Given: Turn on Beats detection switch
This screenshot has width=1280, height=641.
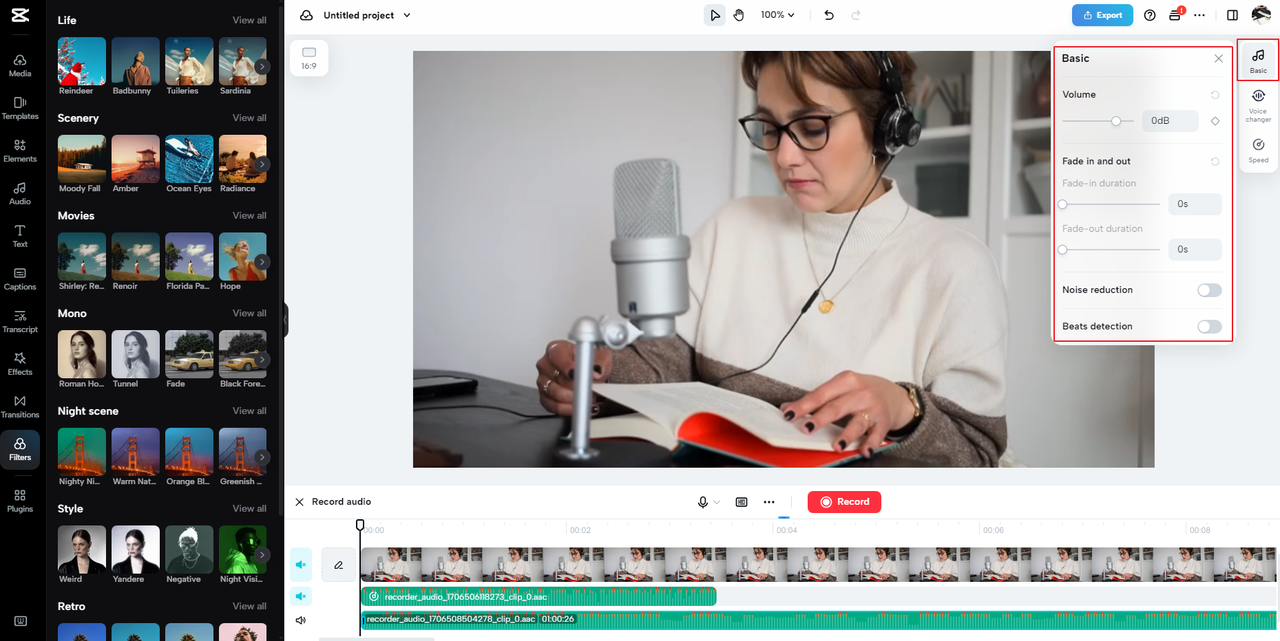Looking at the screenshot, I should [x=1209, y=326].
